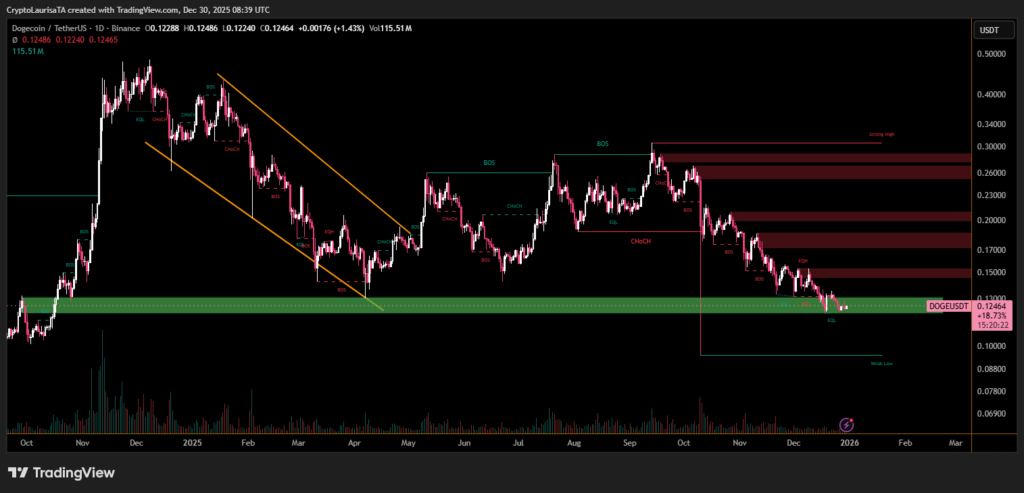Click the 0.50000 price axis label
1024x493 pixels.
[x=991, y=54]
